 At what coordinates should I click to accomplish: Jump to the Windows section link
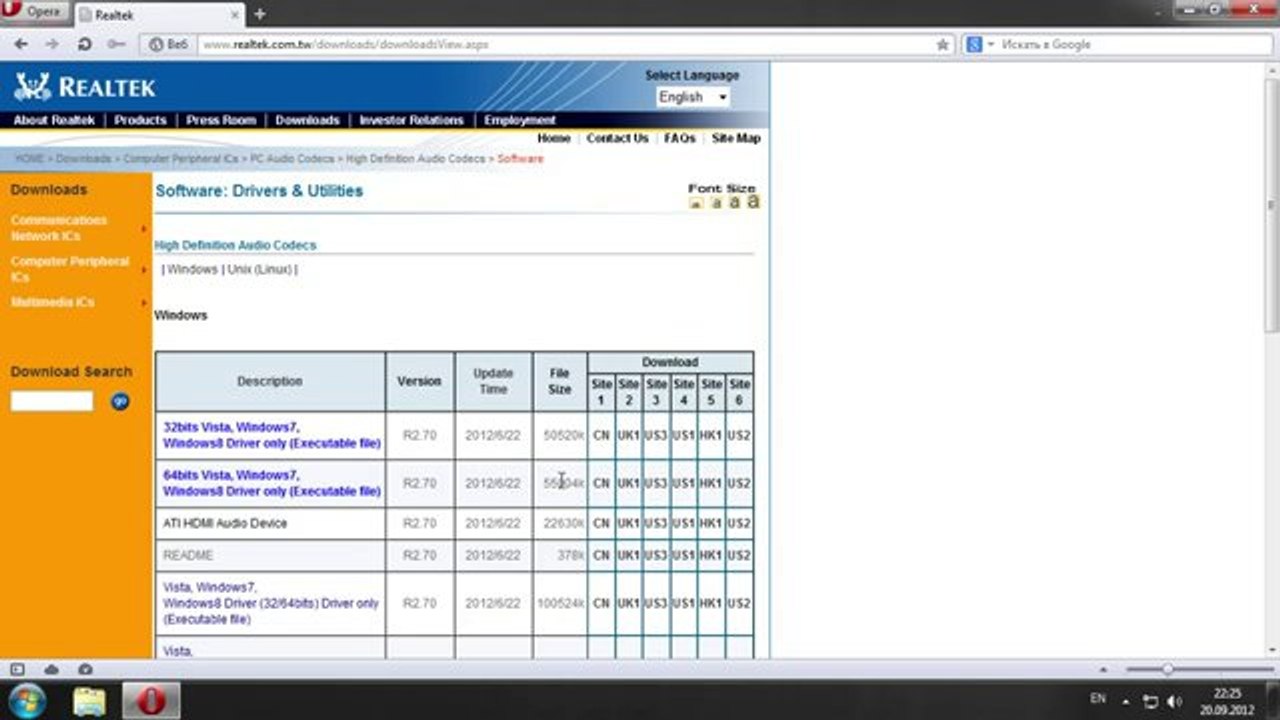click(193, 270)
